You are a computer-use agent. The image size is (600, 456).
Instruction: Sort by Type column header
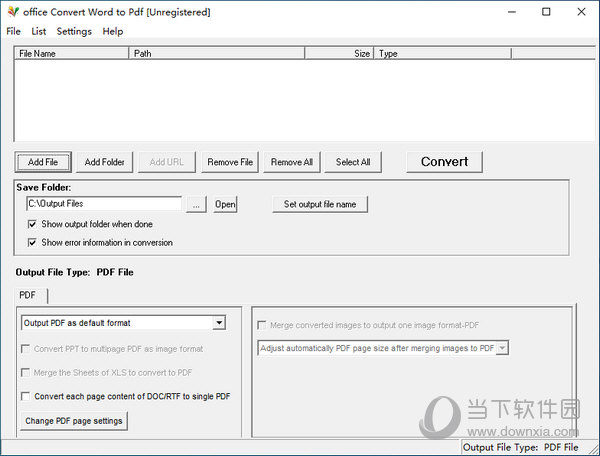pyautogui.click(x=442, y=54)
